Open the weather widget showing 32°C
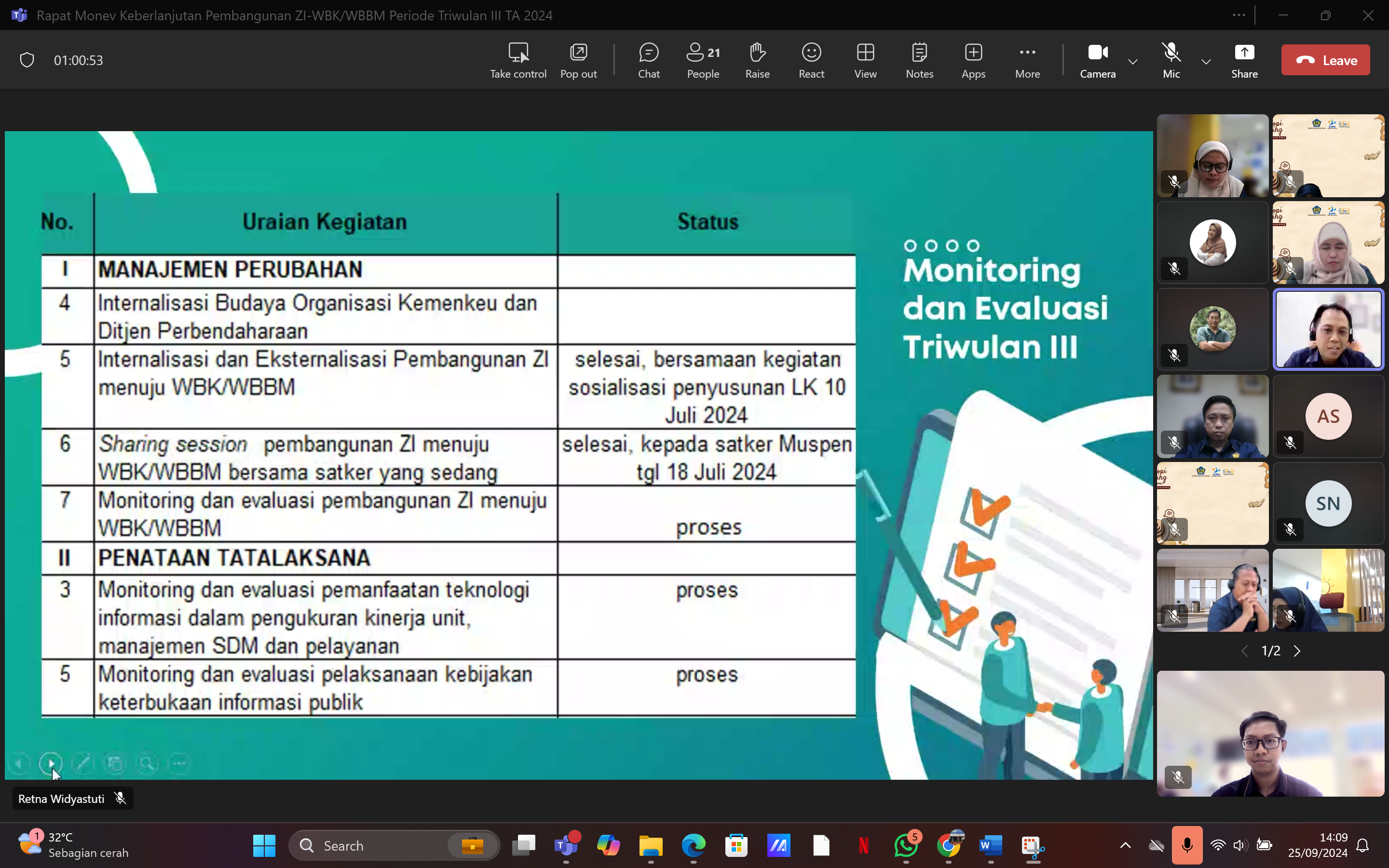Screen dimensions: 1389x868 [73, 845]
